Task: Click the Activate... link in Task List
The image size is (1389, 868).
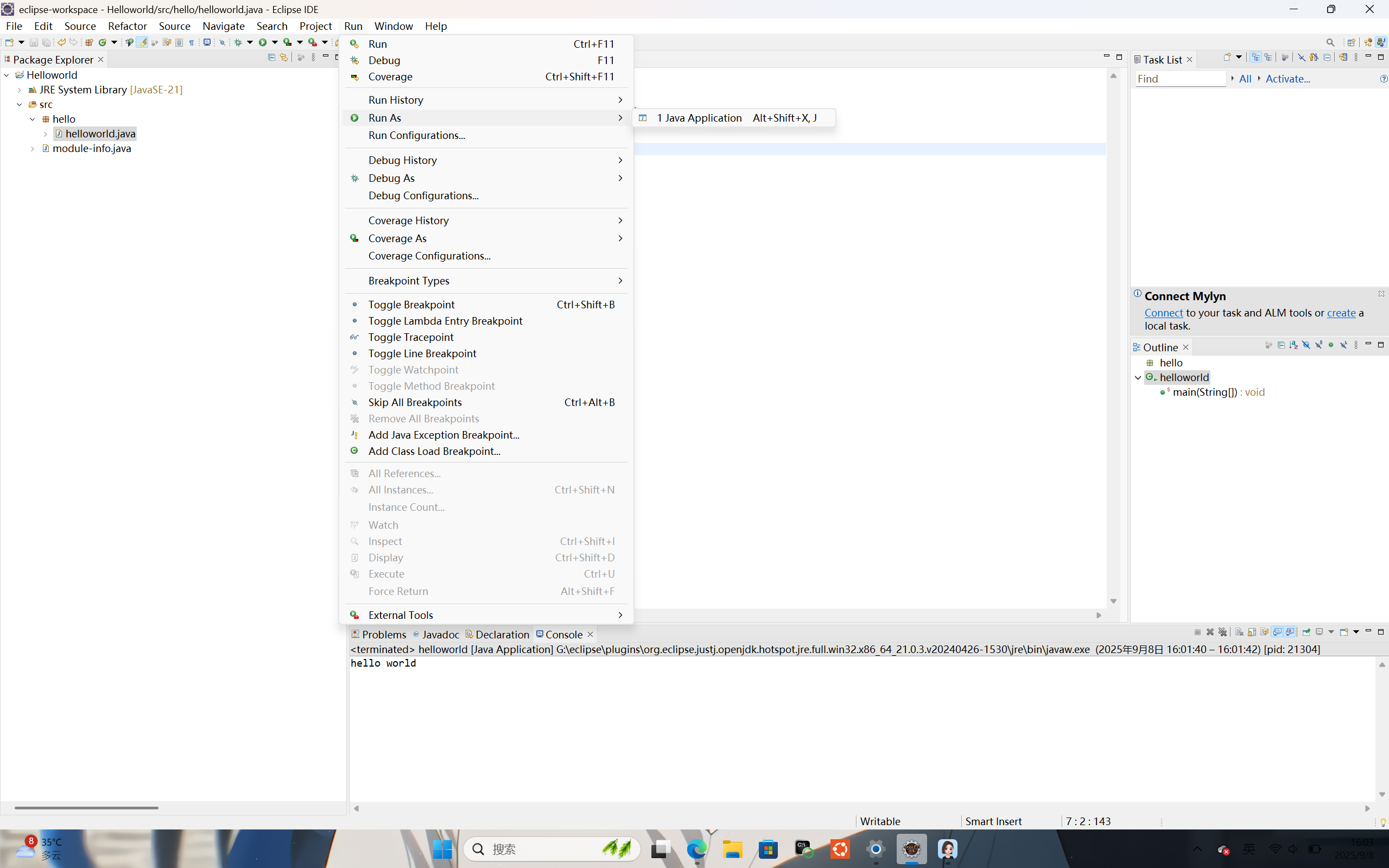Action: pos(1287,79)
